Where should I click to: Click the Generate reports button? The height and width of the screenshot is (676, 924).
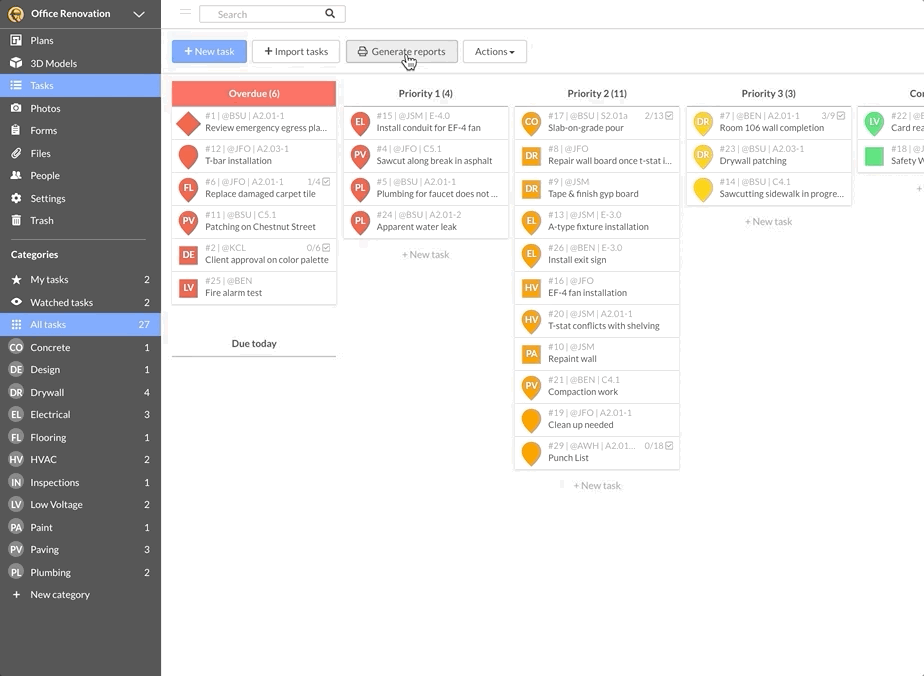pos(402,52)
